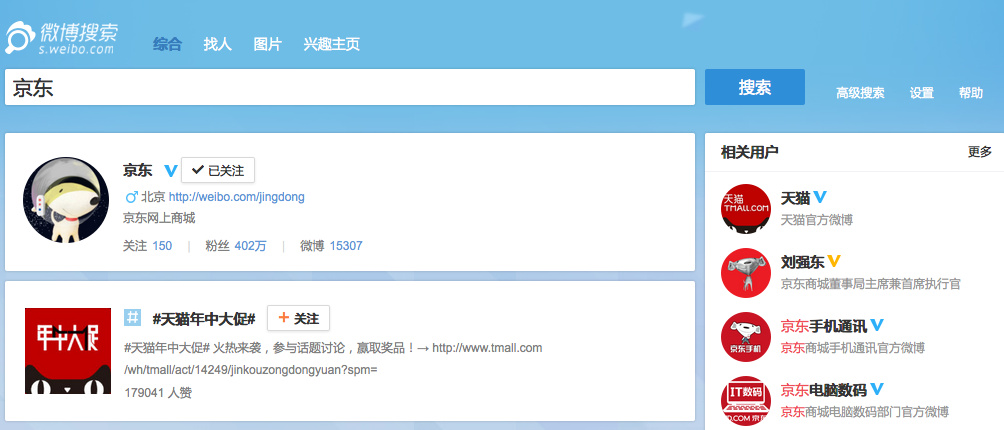1004x430 pixels.
Task: Open 天猫 user name
Action: [x=795, y=198]
